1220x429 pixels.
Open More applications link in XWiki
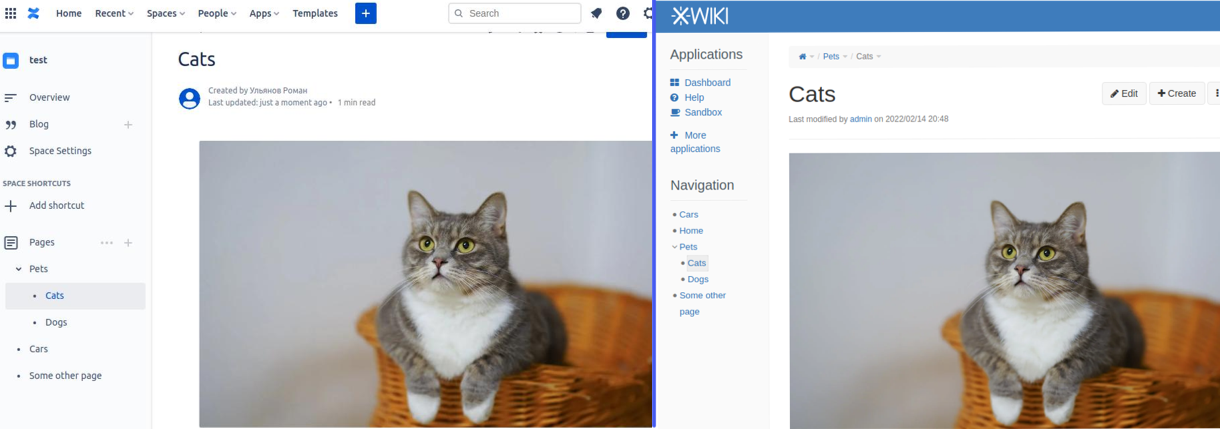coord(695,142)
